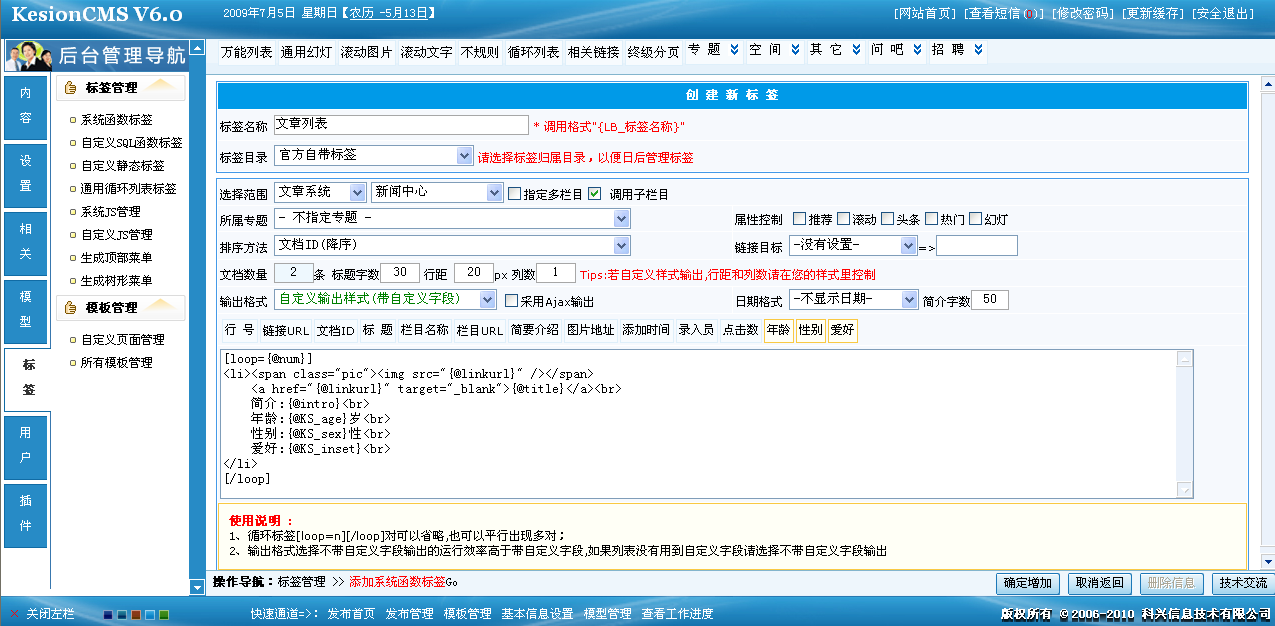Viewport: 1275px width, 626px height.
Task: Tick the 推荐 attribute checkbox
Action: point(799,219)
